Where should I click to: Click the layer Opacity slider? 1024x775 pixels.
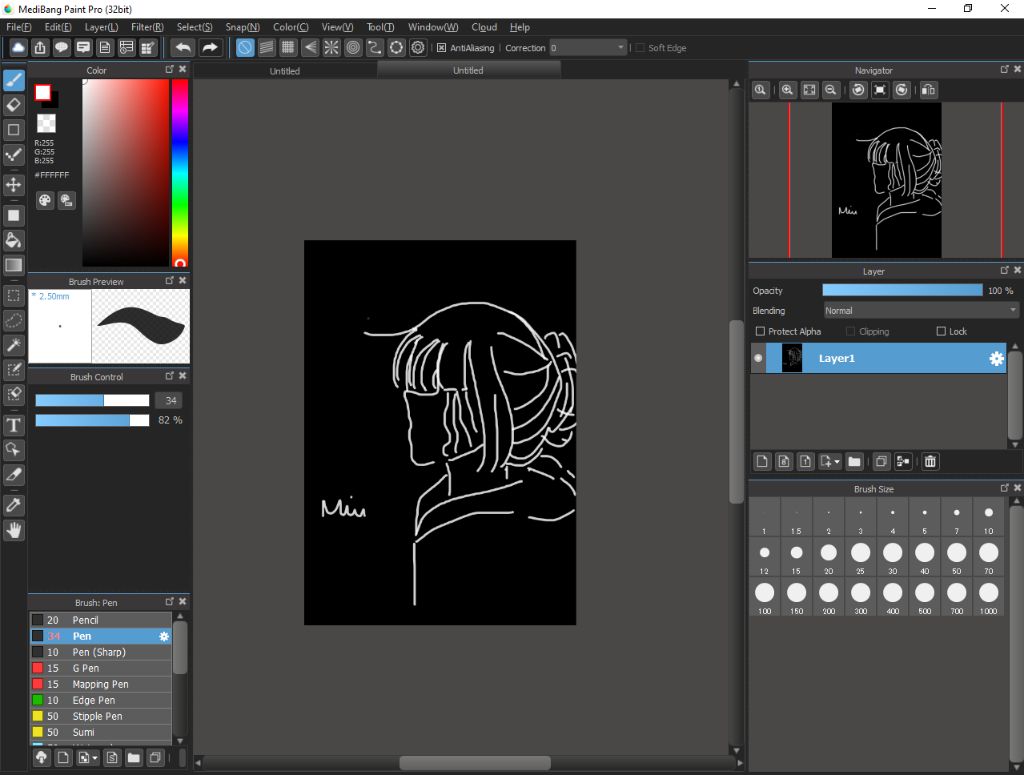902,291
